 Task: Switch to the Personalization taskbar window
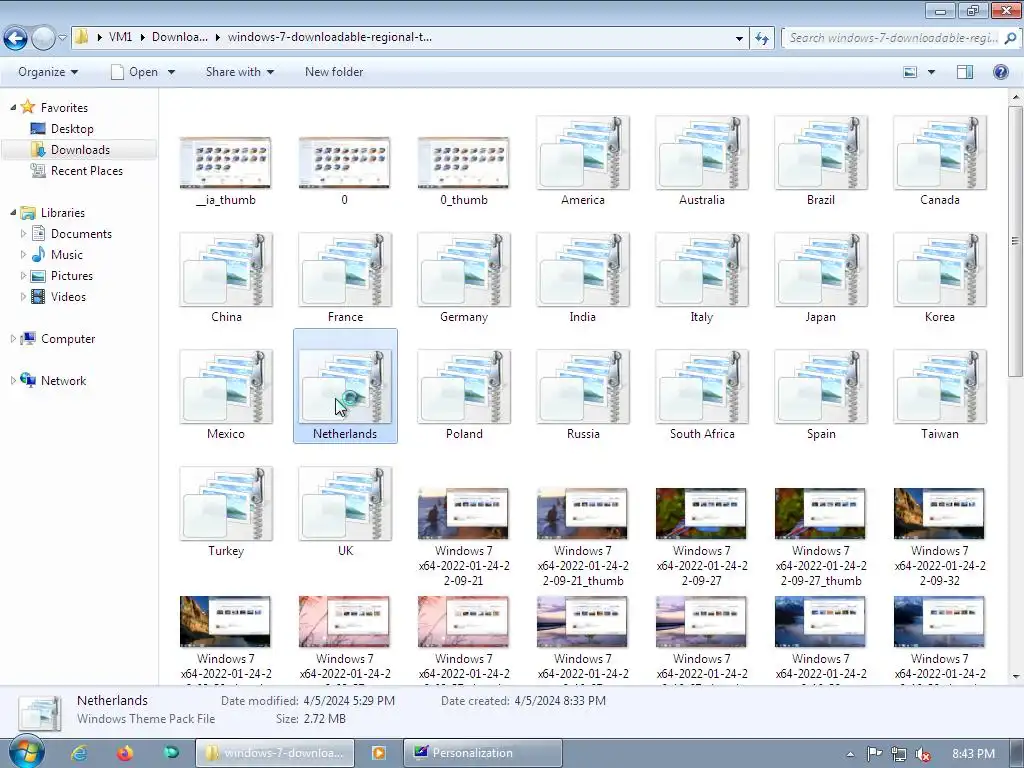[483, 753]
